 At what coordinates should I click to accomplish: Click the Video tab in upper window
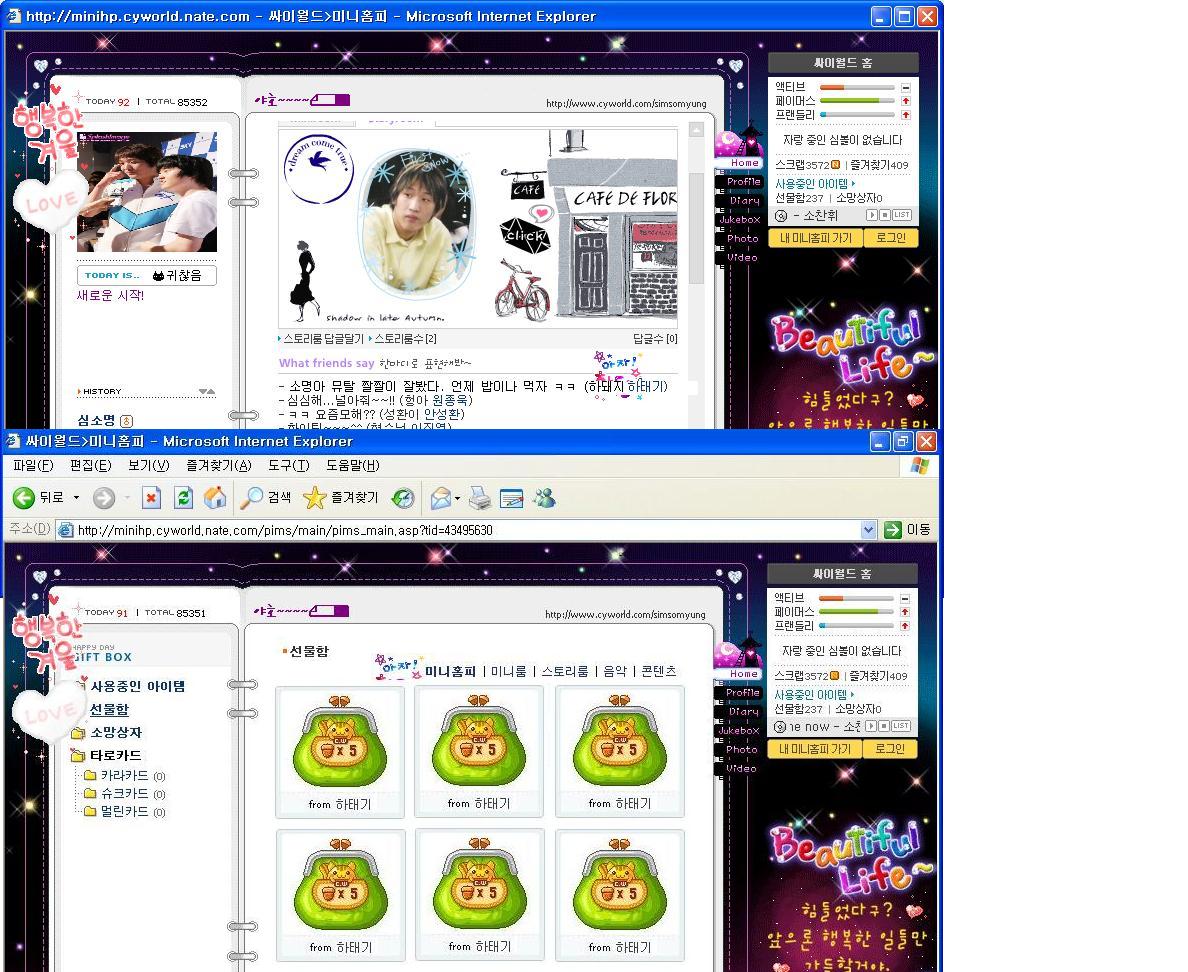[x=742, y=258]
